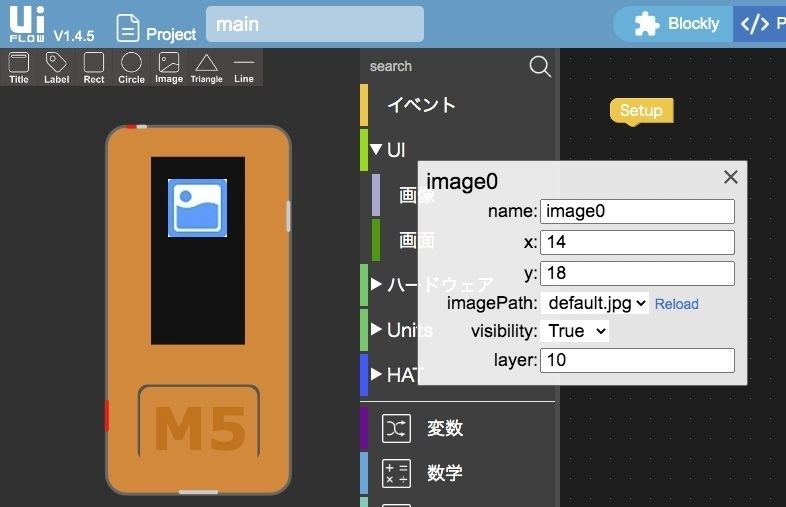This screenshot has height=507, width=786.
Task: Close the image0 properties dialog
Action: pyautogui.click(x=731, y=177)
